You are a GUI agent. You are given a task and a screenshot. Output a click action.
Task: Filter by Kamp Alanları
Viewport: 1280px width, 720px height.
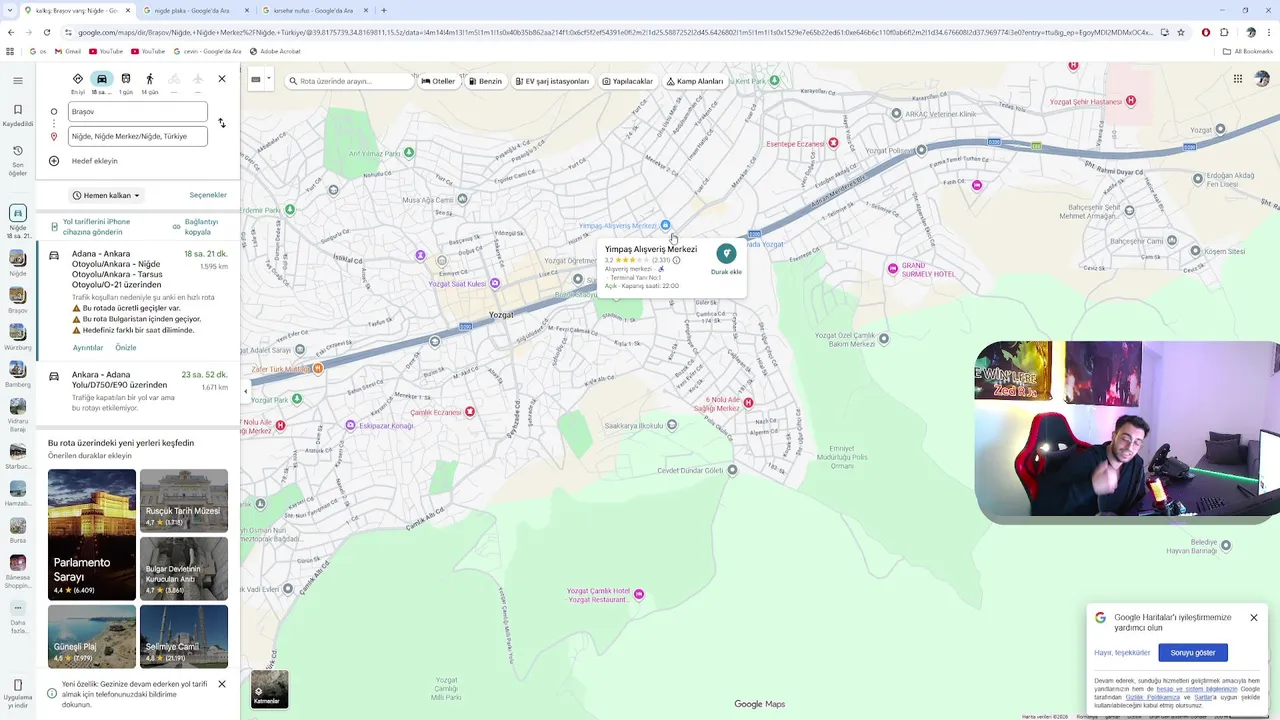(695, 81)
